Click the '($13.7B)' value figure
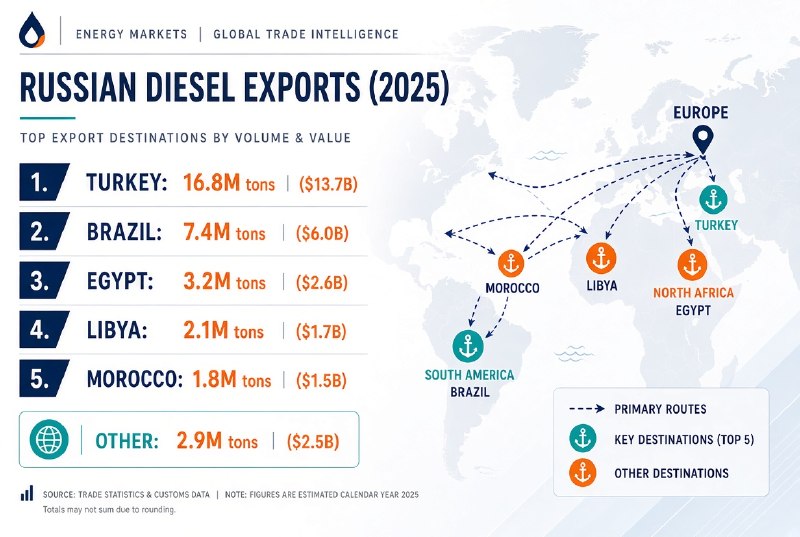This screenshot has width=800, height=537. pyautogui.click(x=329, y=184)
